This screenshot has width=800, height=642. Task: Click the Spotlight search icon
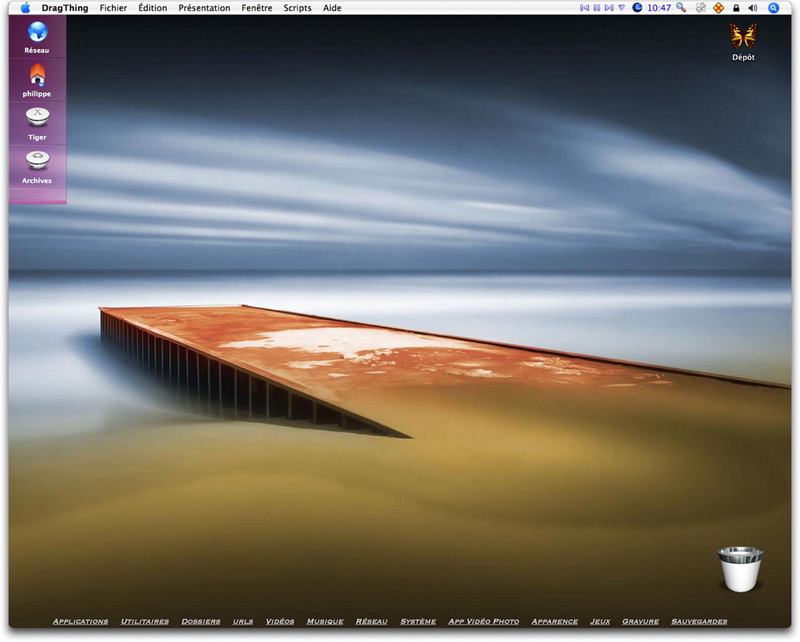pyautogui.click(x=773, y=8)
